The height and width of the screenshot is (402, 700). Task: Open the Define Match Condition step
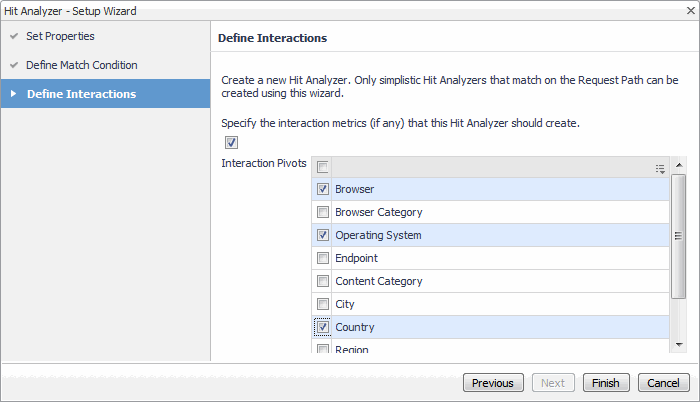pos(82,66)
